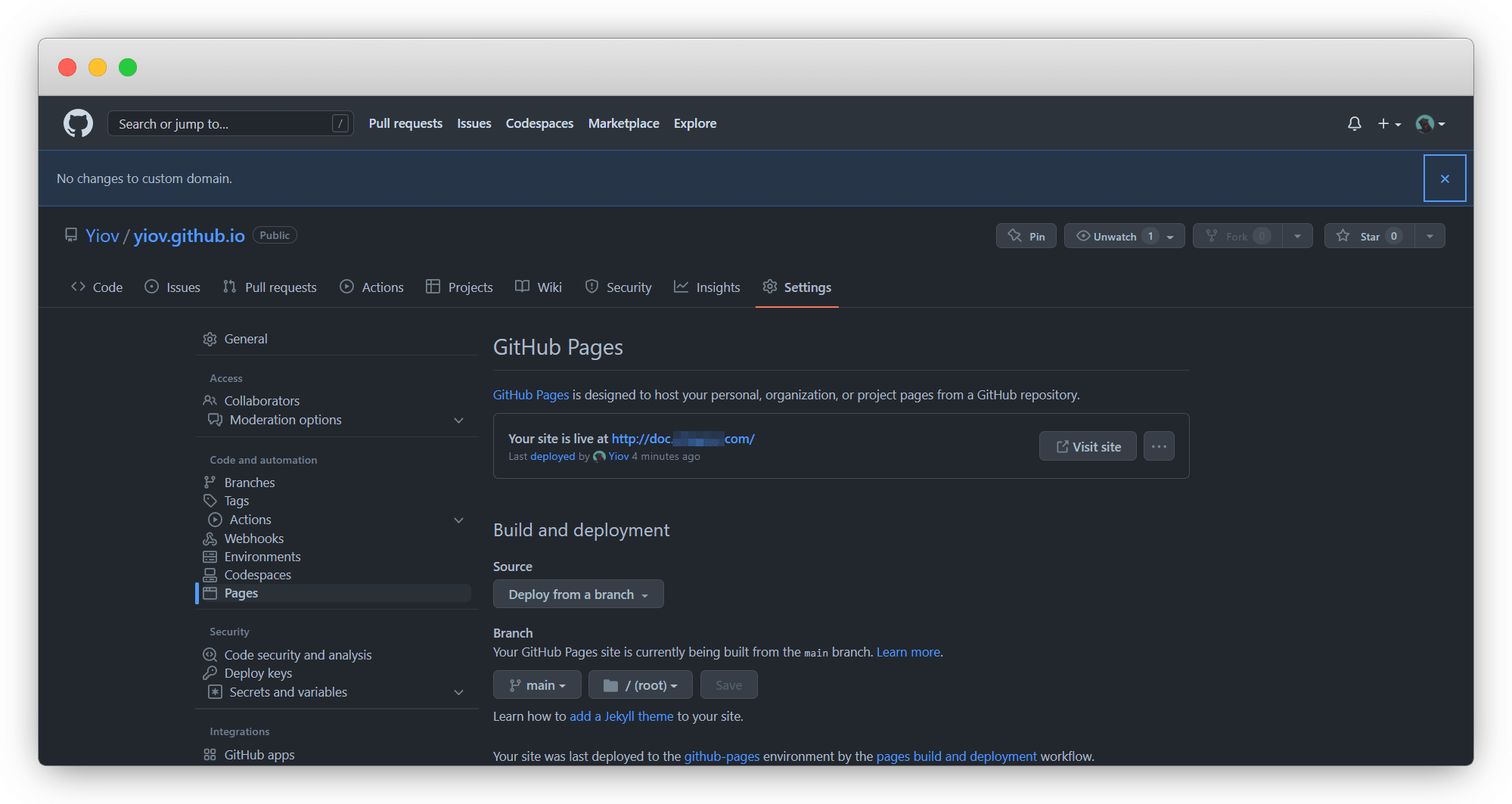Follow the add a Jekyll theme link
The width and height of the screenshot is (1512, 804).
[621, 716]
